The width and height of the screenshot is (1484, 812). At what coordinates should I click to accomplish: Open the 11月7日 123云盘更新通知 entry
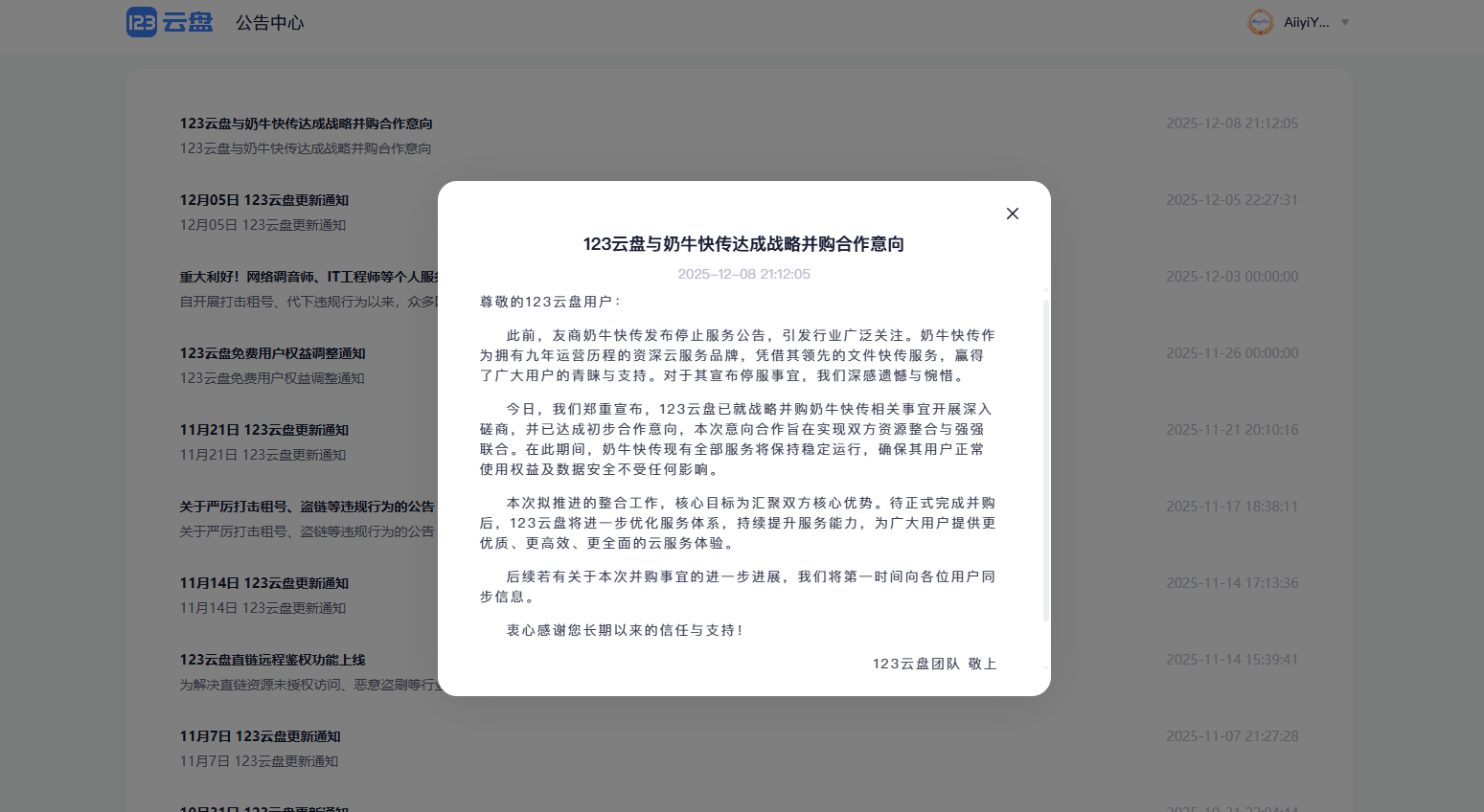coord(260,736)
